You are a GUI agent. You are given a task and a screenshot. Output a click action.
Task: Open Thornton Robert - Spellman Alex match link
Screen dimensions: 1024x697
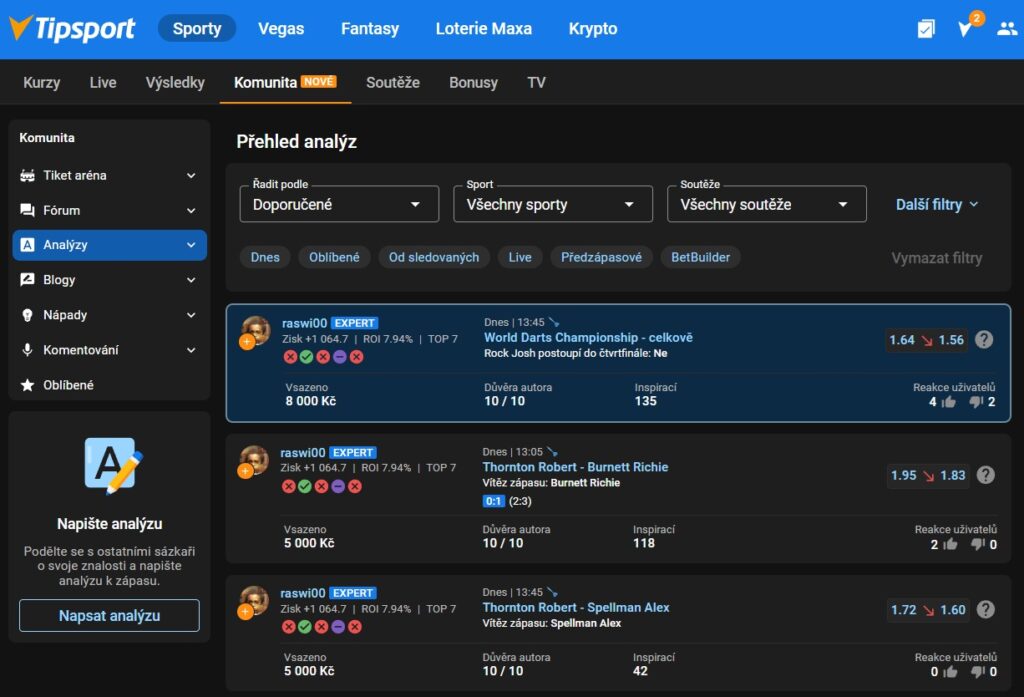tap(576, 607)
